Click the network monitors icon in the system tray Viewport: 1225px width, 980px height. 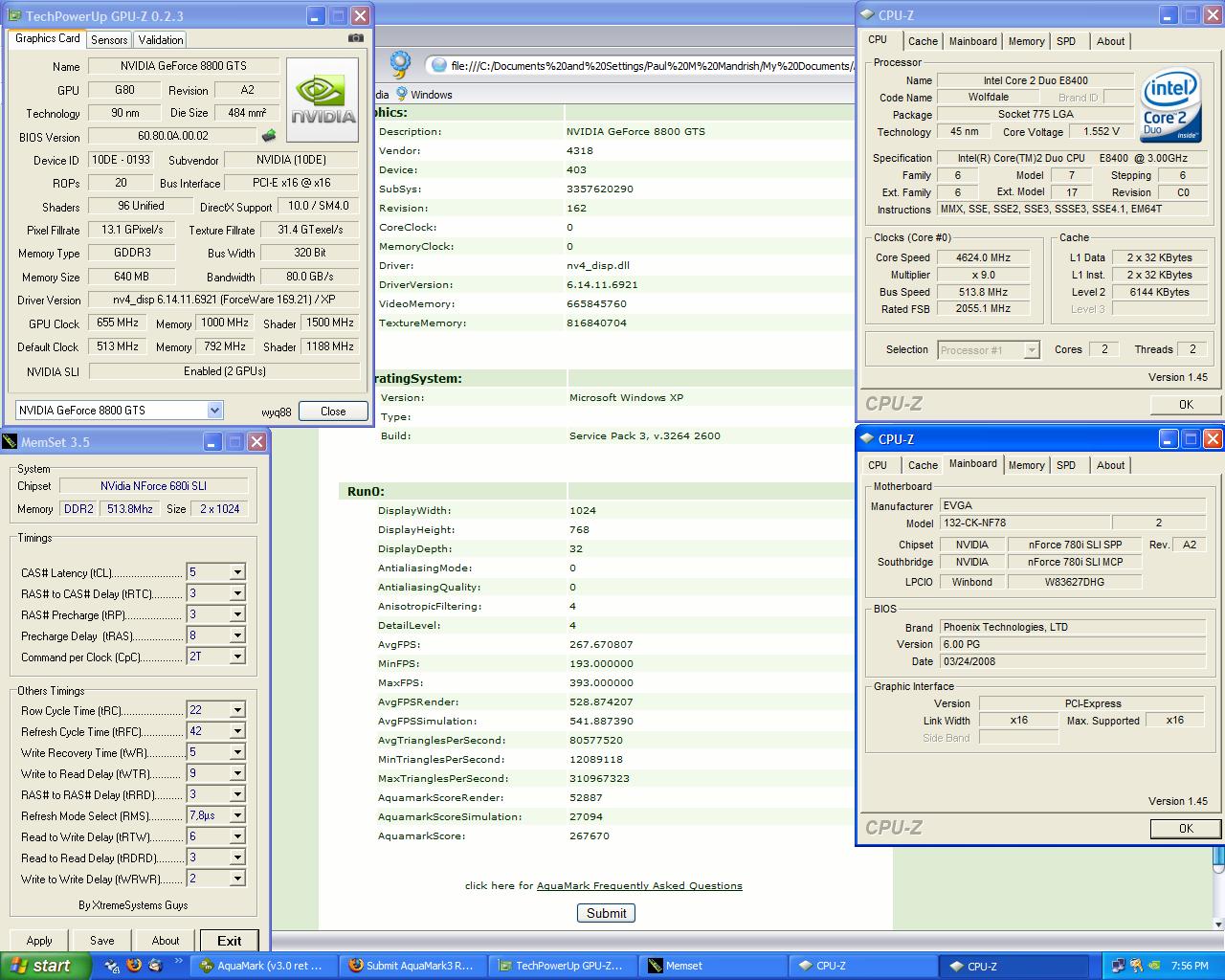(1118, 966)
